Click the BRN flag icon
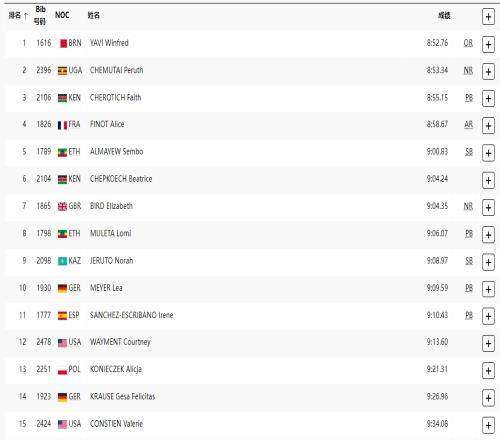 point(63,44)
